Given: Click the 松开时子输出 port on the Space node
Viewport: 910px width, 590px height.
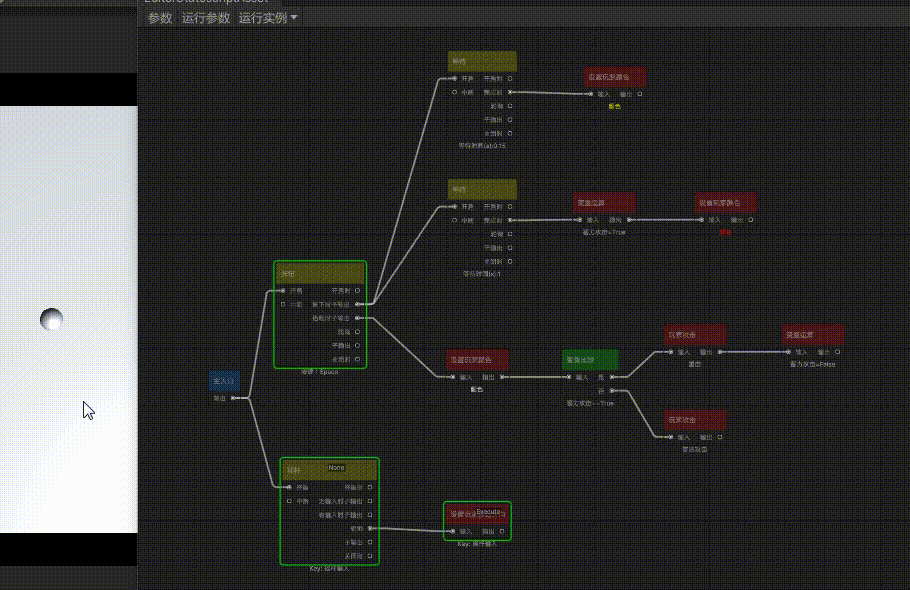Looking at the screenshot, I should [x=358, y=318].
